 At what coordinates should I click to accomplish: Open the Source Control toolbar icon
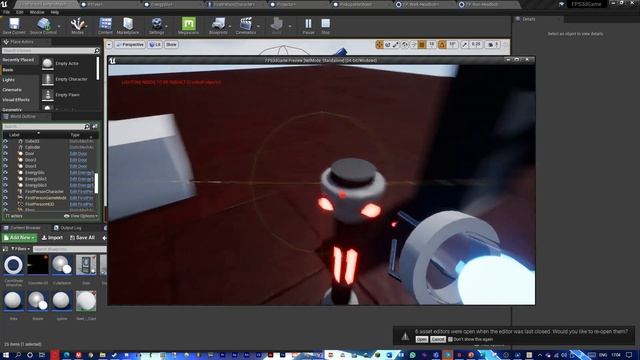tap(43, 26)
